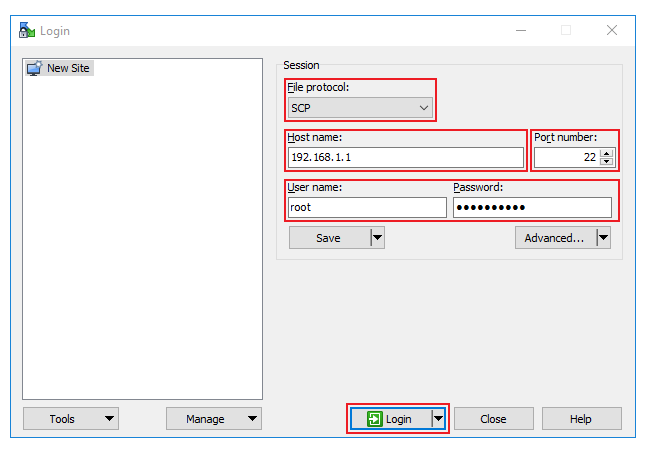Open the File protocol SCP dropdown
The height and width of the screenshot is (453, 651).
tap(361, 107)
